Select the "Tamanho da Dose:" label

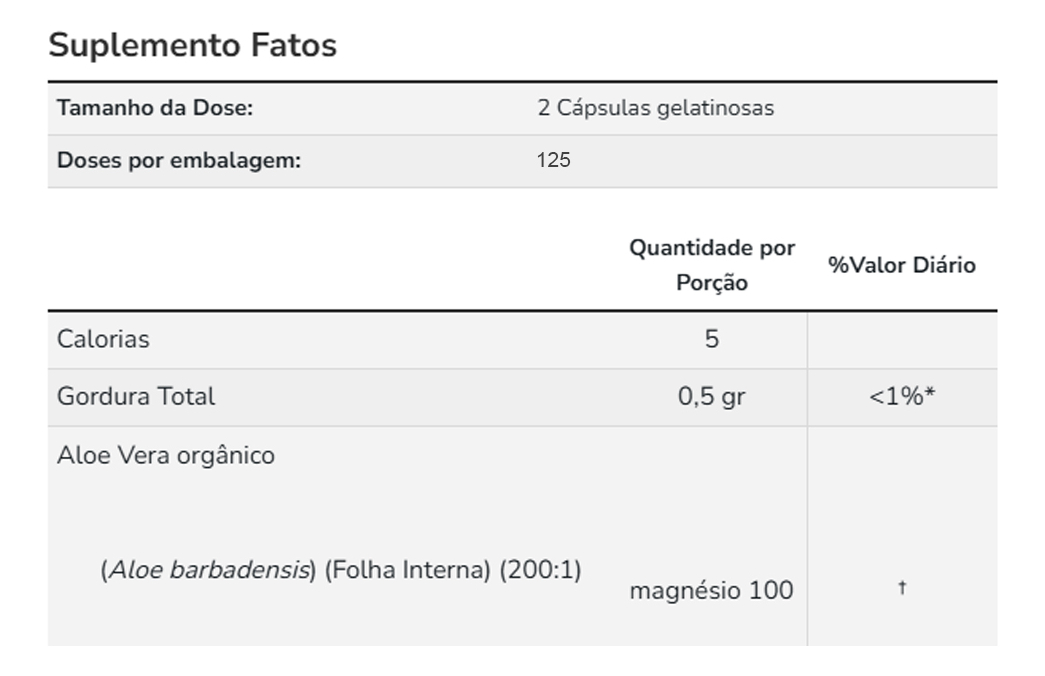pyautogui.click(x=155, y=108)
